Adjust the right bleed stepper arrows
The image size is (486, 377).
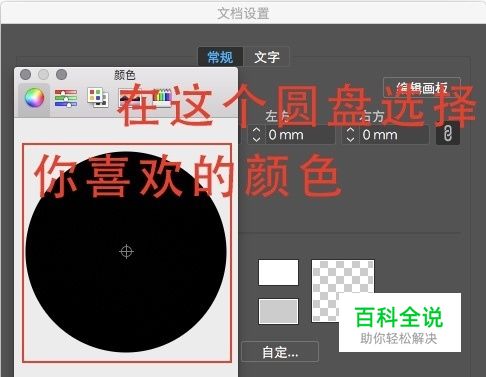(x=350, y=135)
